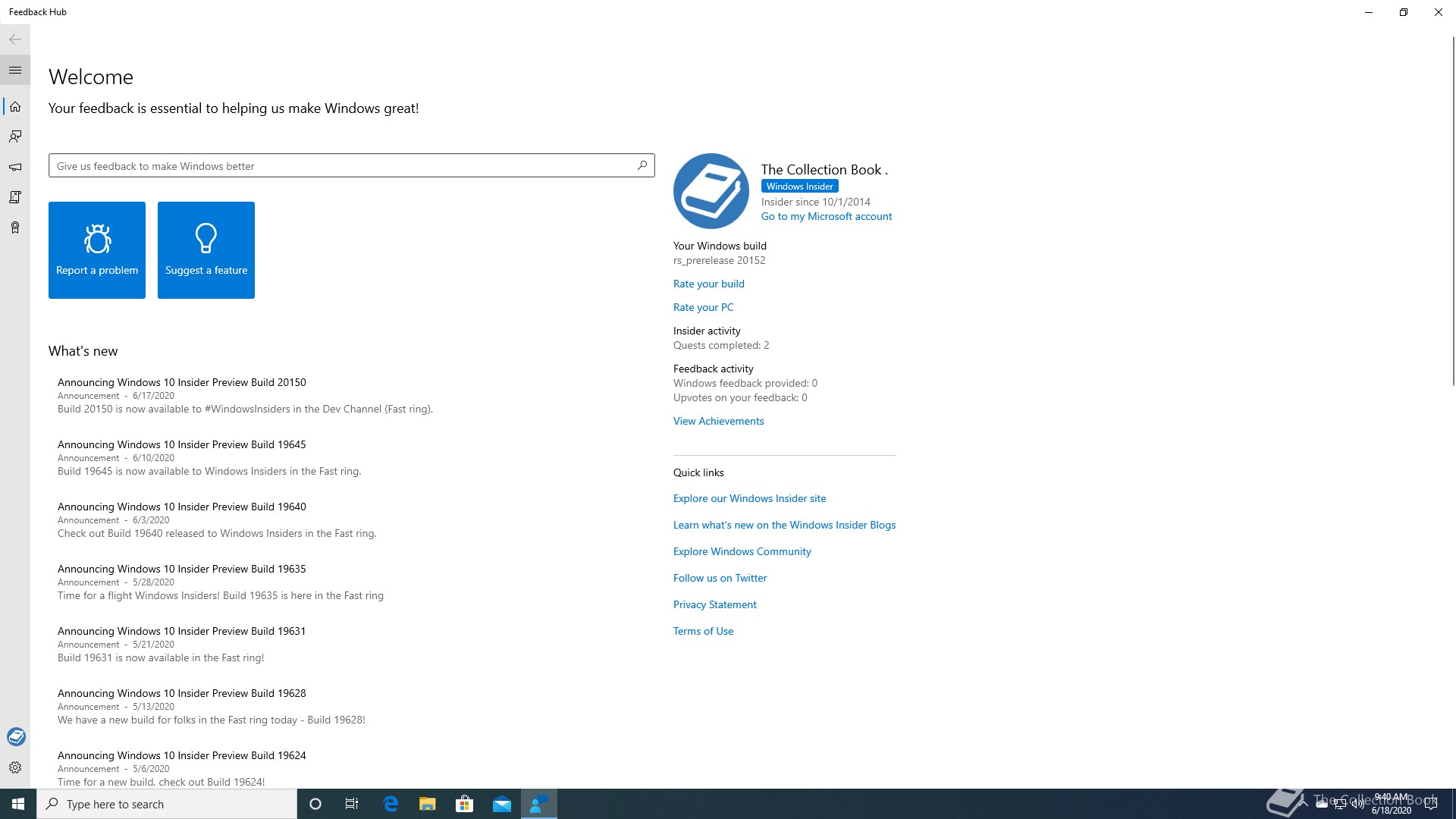
Task: Open the Privacy Statement link
Action: [x=715, y=604]
